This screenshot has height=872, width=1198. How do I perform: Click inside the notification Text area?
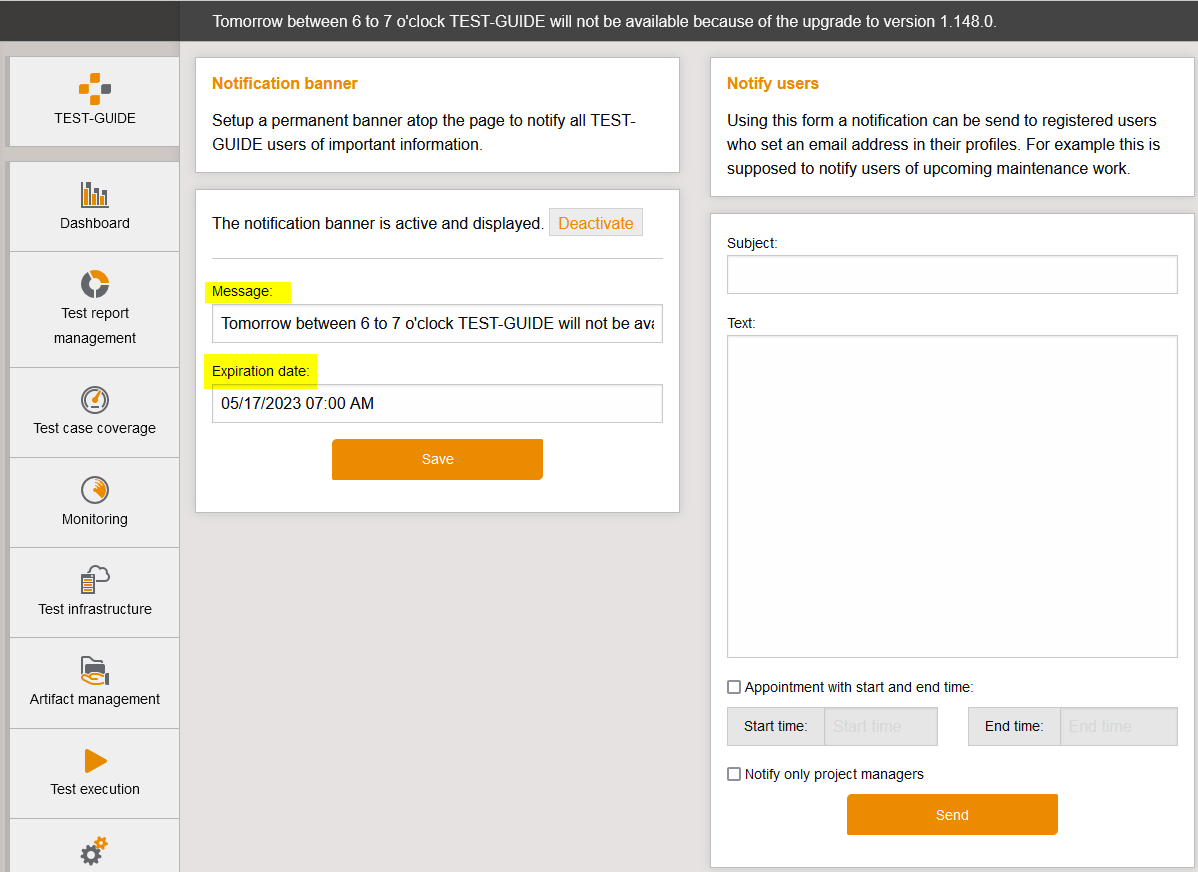coord(951,496)
